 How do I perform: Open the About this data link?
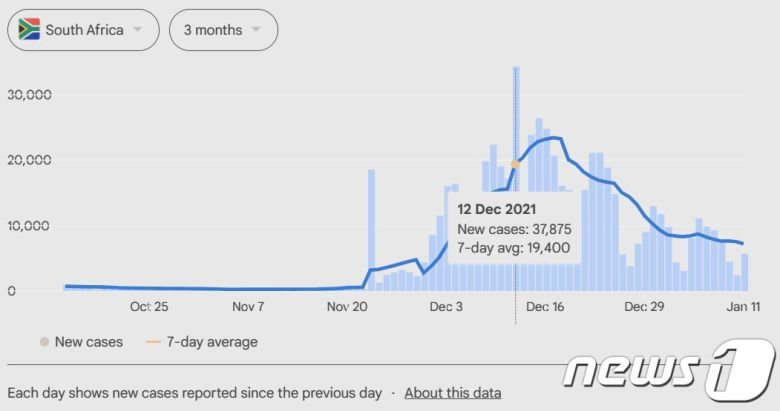(453, 393)
